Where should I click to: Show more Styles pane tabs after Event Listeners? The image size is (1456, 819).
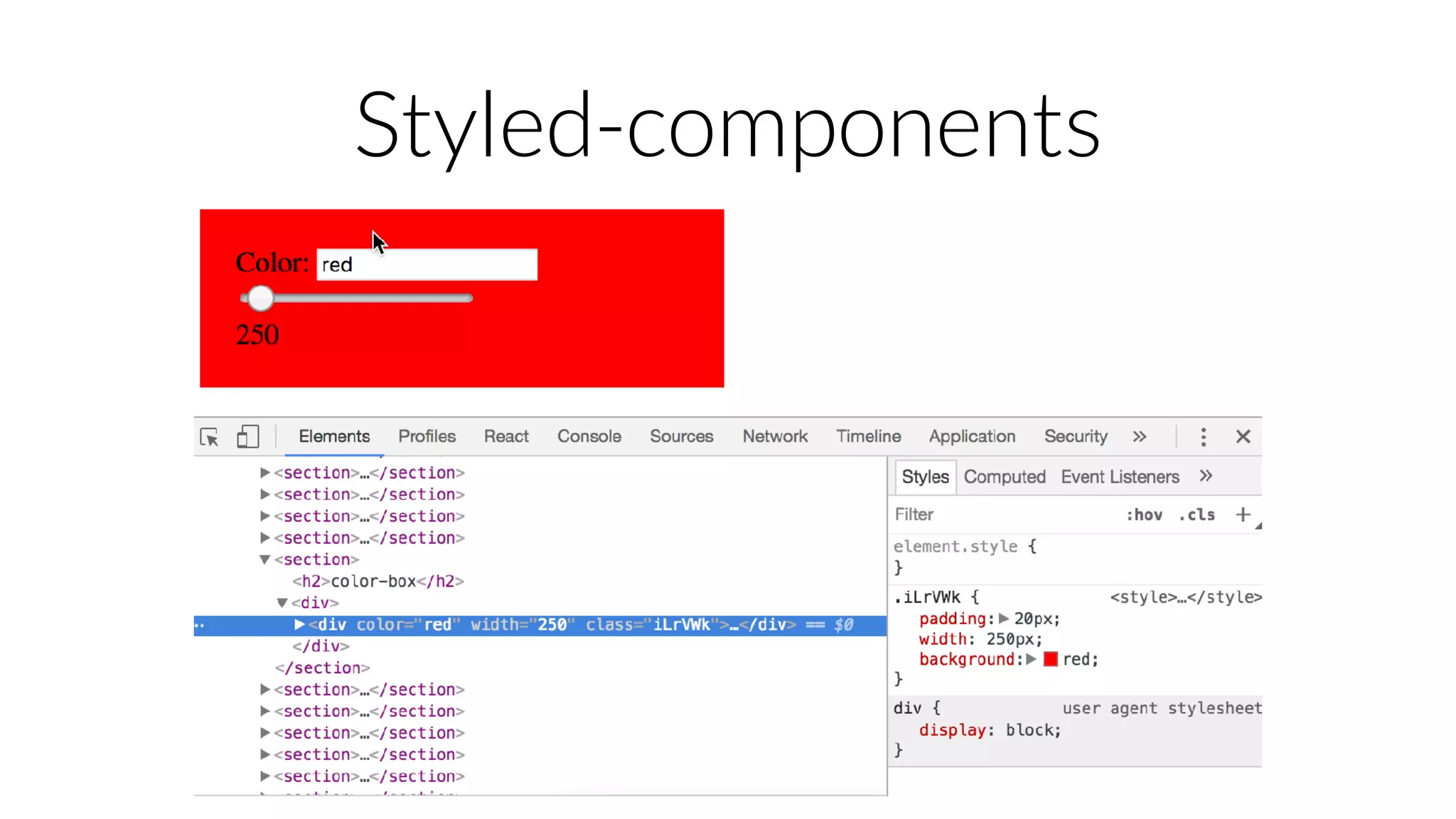[1206, 476]
